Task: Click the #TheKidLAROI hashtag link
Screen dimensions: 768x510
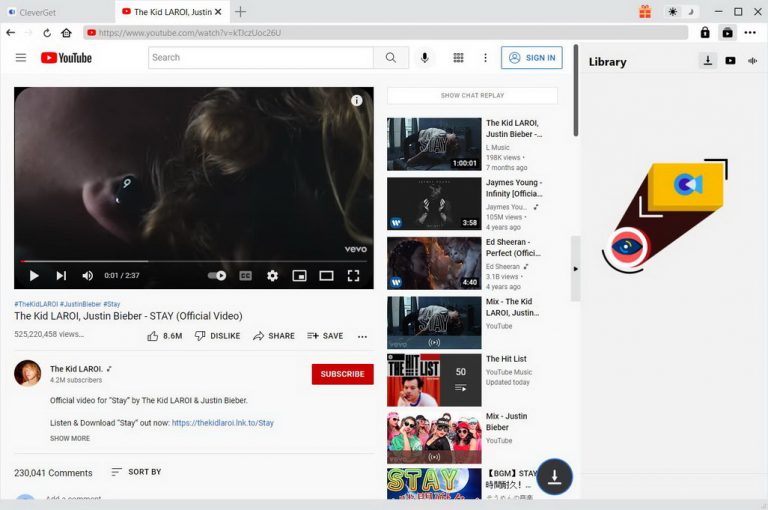Action: pos(36,304)
